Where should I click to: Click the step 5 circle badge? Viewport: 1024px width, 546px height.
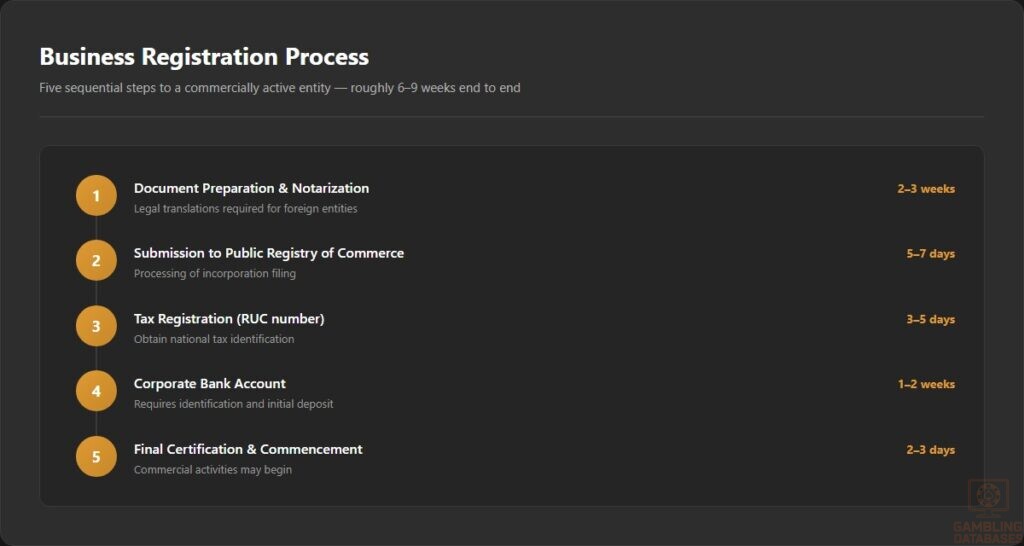point(96,457)
